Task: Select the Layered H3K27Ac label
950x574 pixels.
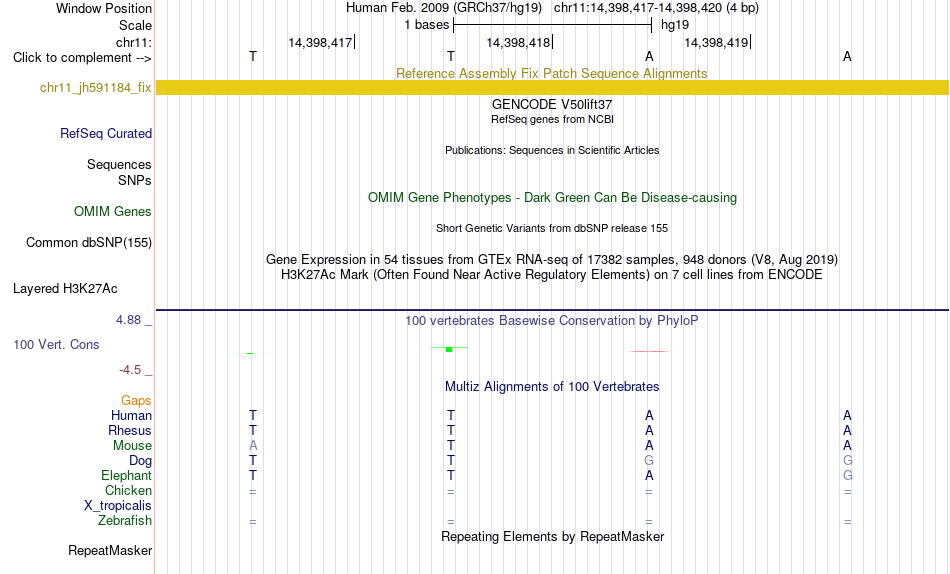Action: 65,289
